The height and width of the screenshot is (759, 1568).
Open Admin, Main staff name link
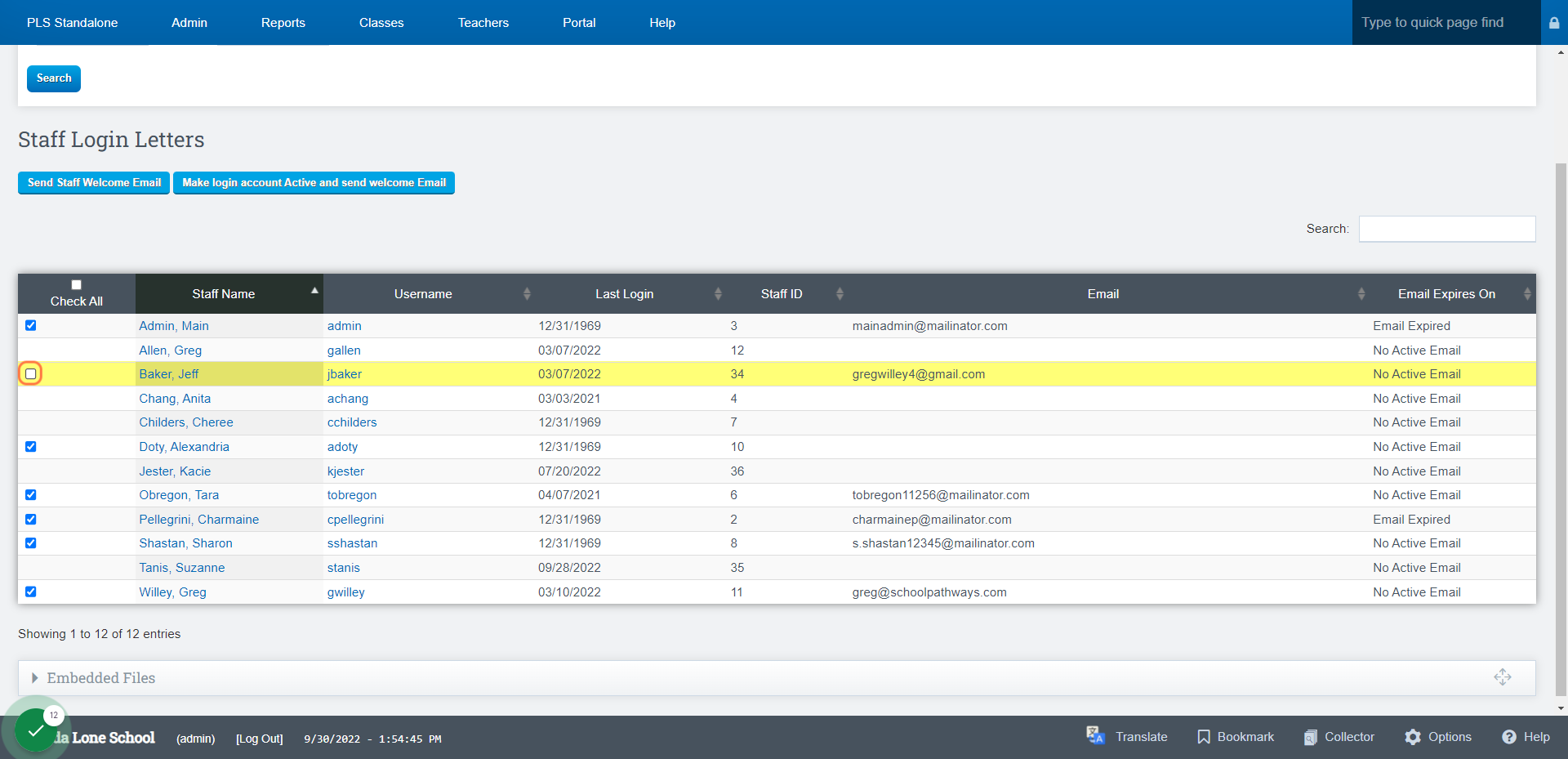click(174, 326)
